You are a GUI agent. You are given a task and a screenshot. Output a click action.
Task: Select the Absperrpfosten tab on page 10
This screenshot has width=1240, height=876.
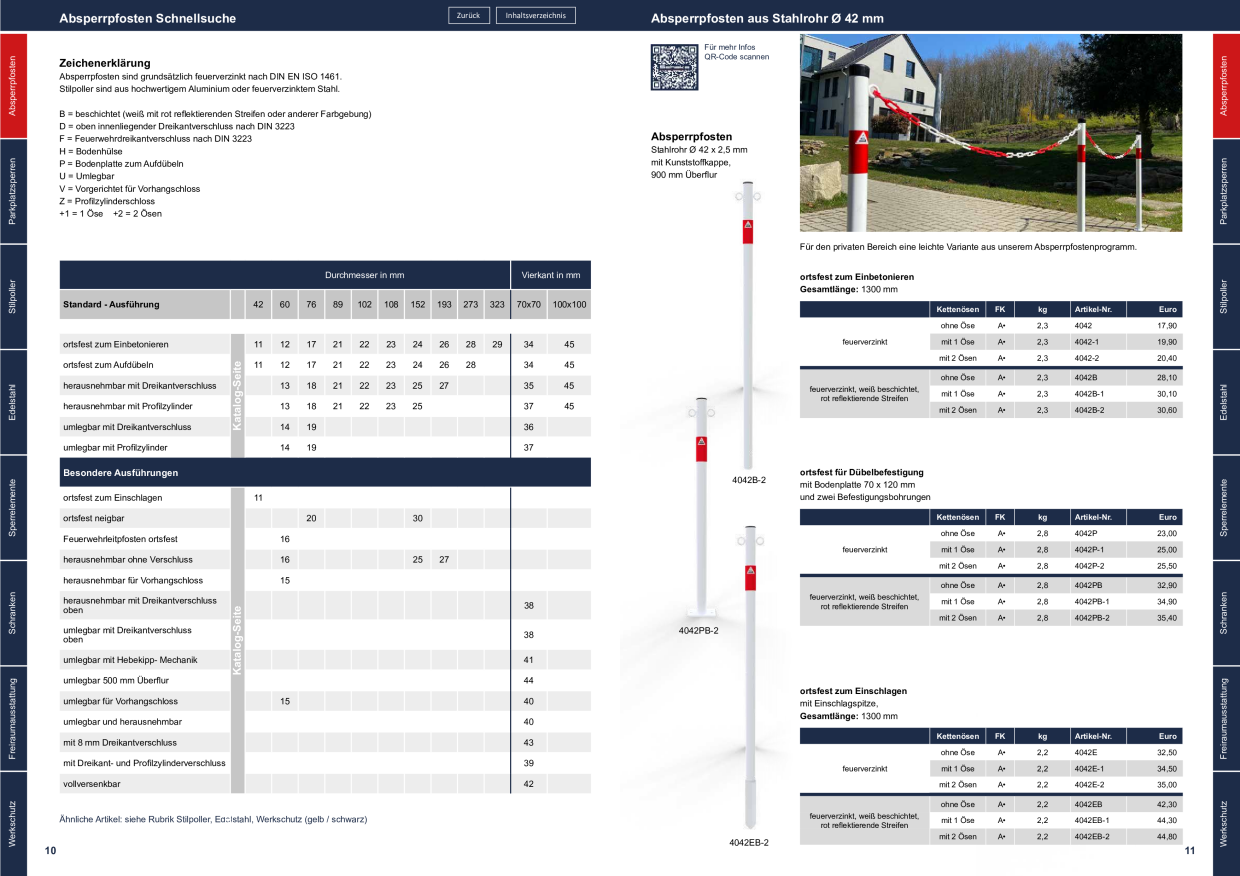pyautogui.click(x=13, y=85)
